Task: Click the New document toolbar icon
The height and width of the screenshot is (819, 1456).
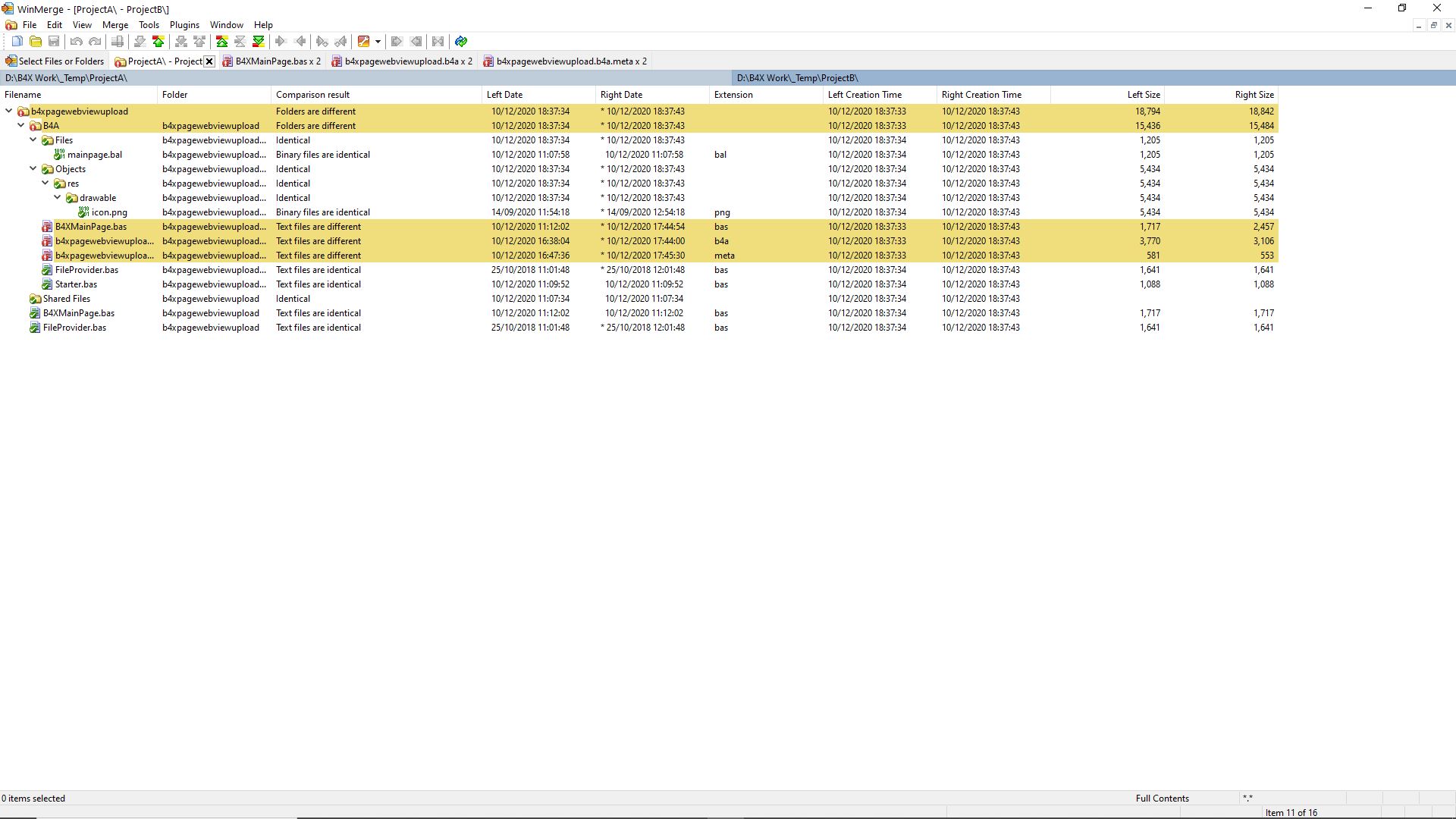Action: (17, 42)
